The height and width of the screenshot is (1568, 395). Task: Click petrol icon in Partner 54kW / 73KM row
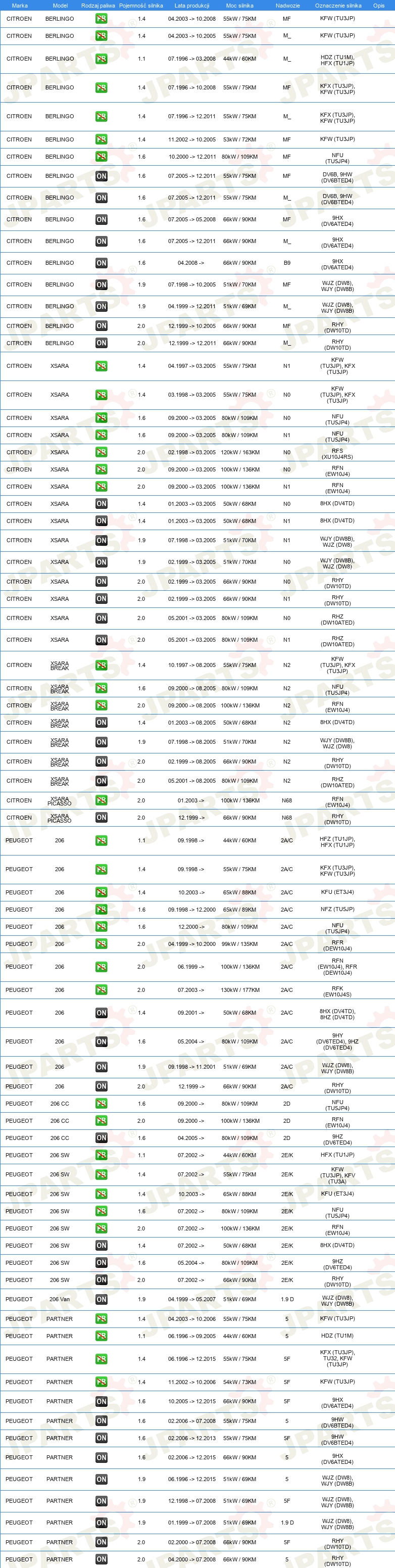pos(101,1383)
